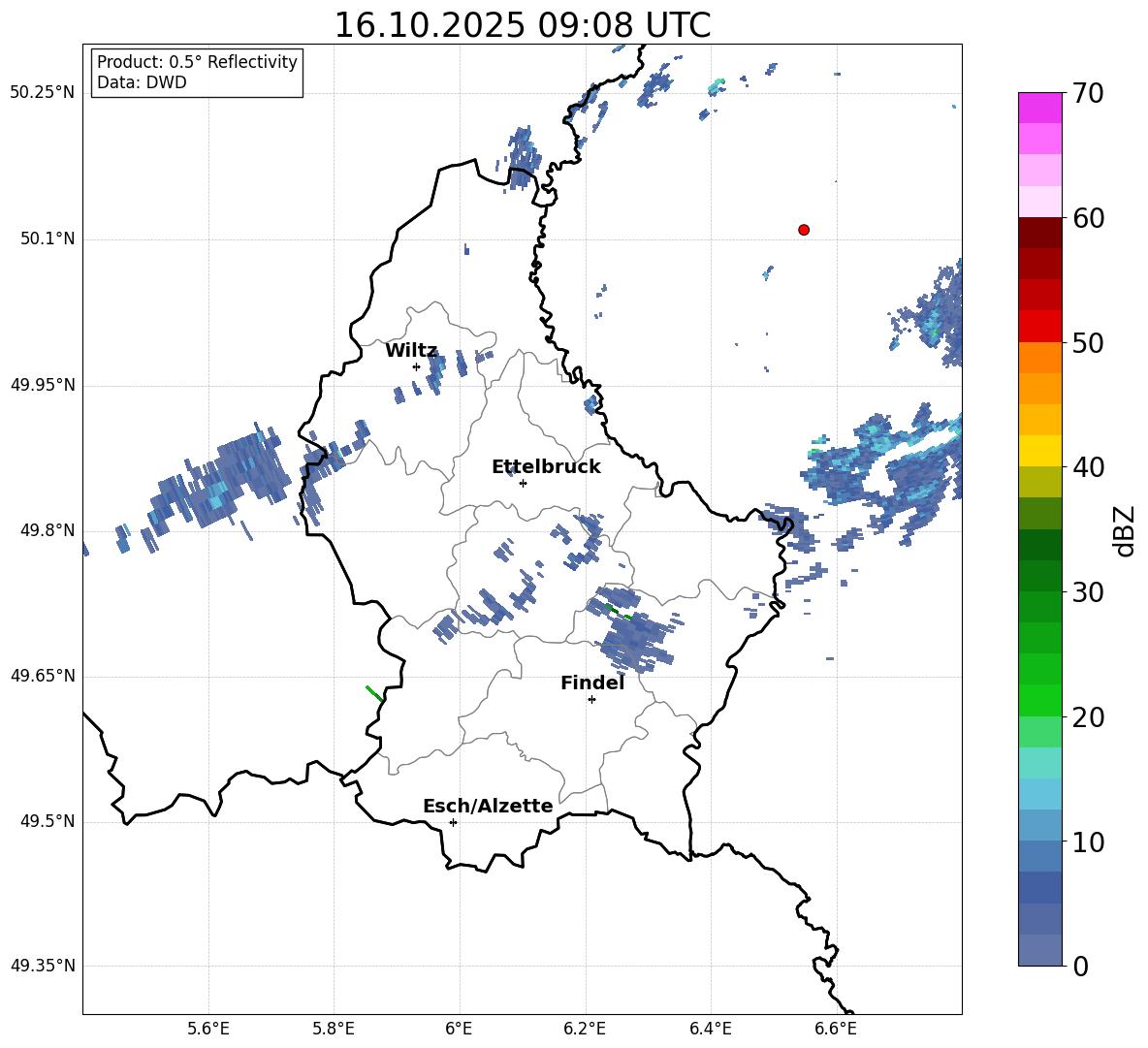
Task: Click the Wiltz cross marker
Action: pos(416,366)
